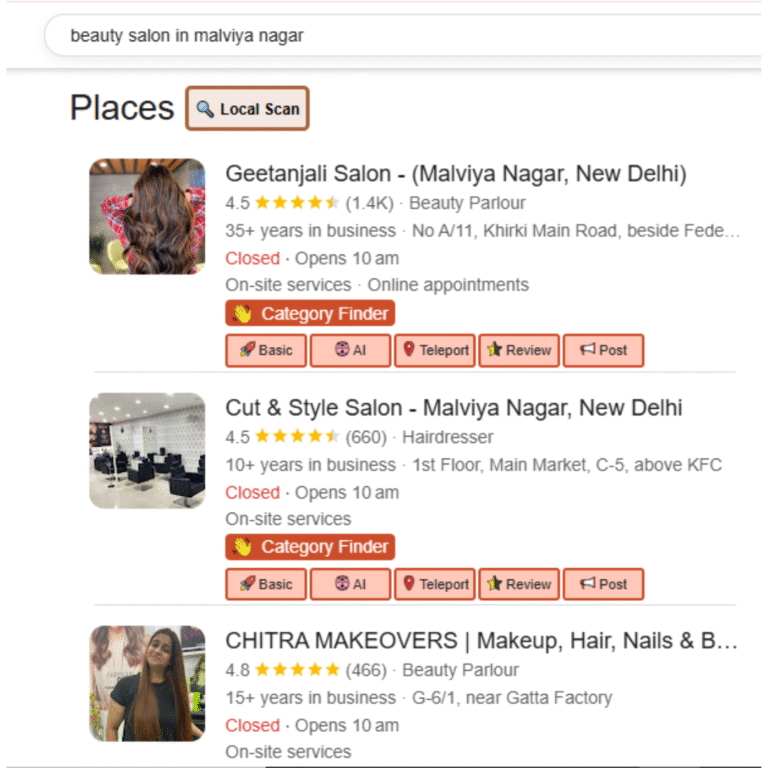Click AI button under Cut & Style Salon
This screenshot has height=768, width=768.
point(350,584)
